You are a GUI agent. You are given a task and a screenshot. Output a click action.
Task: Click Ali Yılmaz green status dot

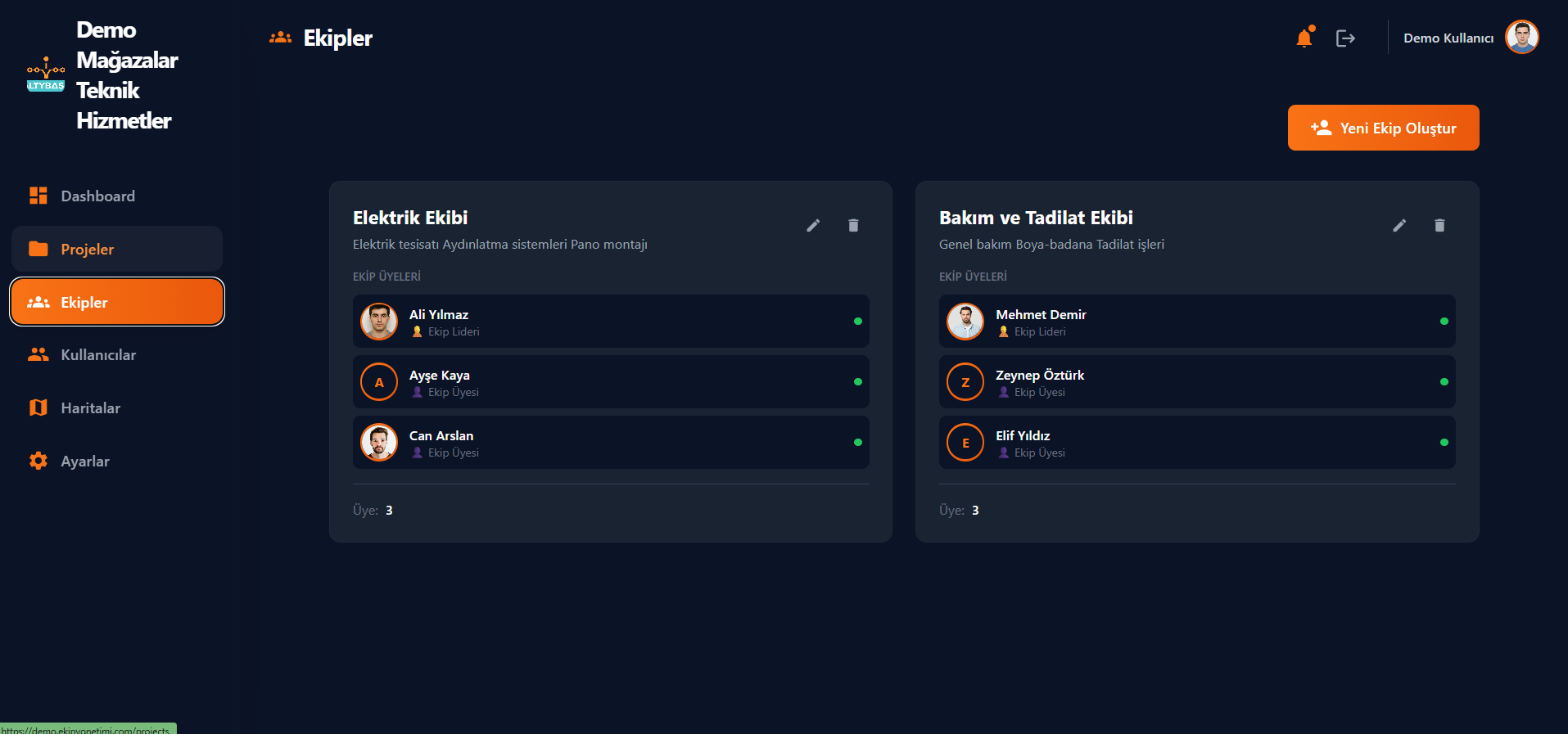click(858, 322)
